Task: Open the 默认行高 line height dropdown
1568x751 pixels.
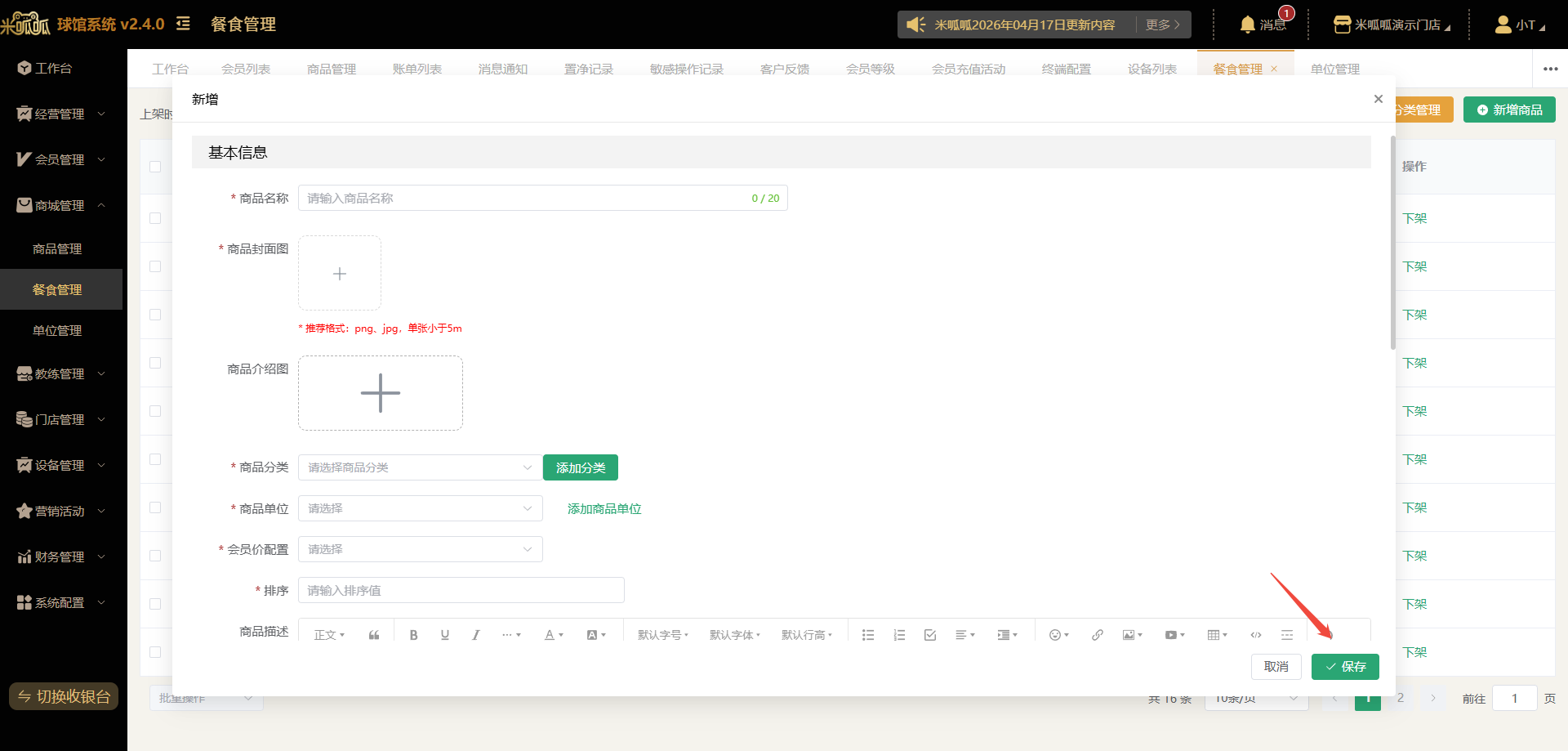Action: 807,635
